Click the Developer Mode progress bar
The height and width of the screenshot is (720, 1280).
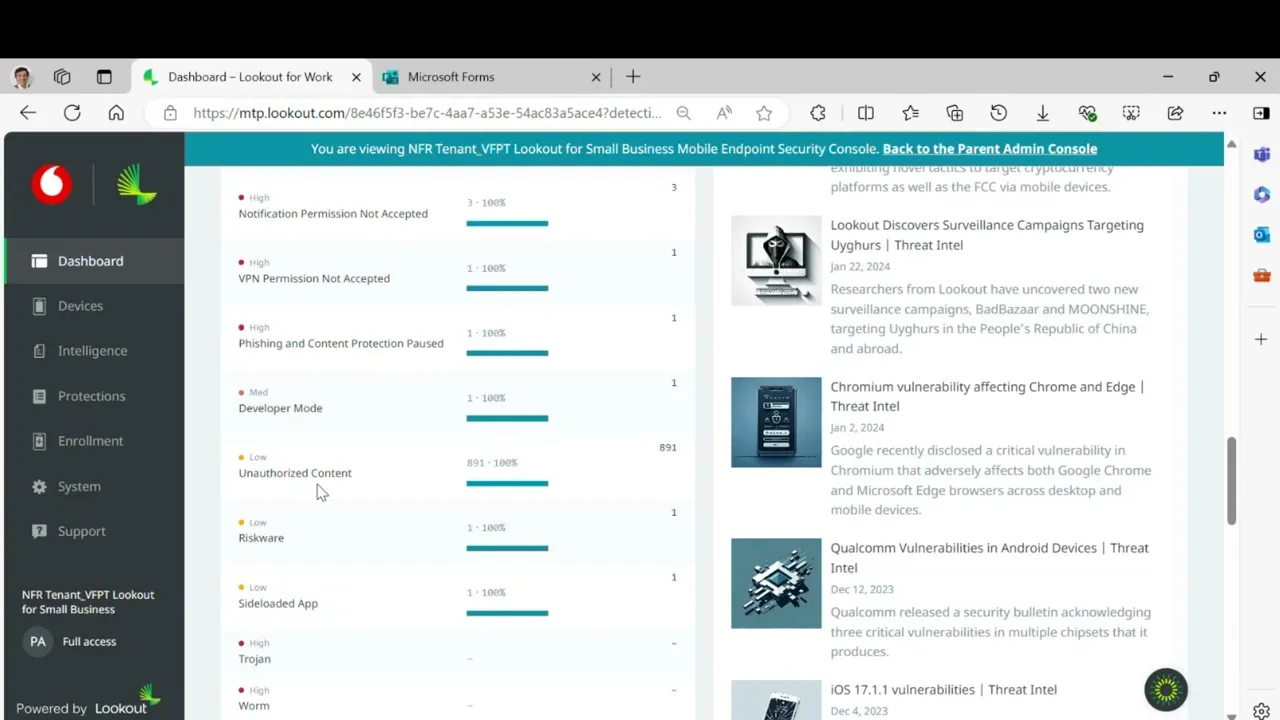click(x=507, y=418)
